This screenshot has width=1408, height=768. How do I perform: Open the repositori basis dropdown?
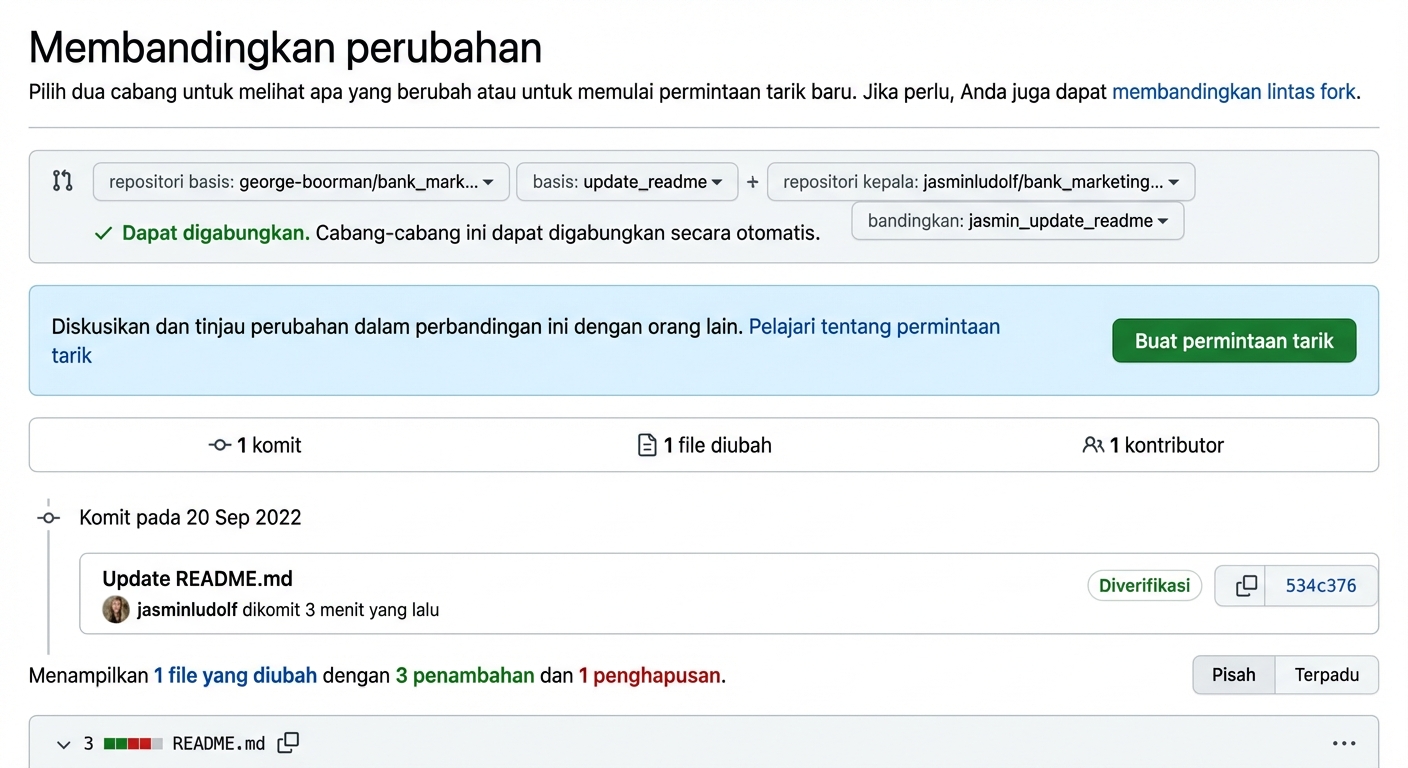(301, 182)
